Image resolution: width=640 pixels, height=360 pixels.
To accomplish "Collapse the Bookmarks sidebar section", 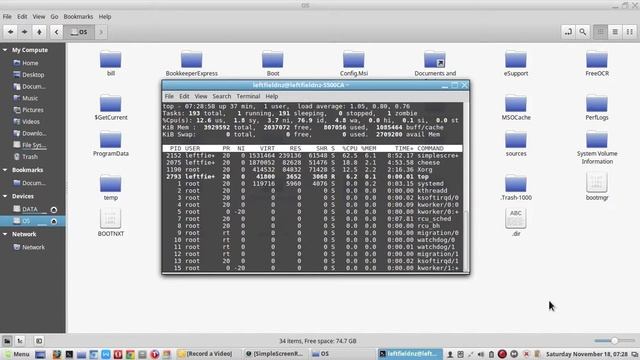I will pyautogui.click(x=5, y=170).
